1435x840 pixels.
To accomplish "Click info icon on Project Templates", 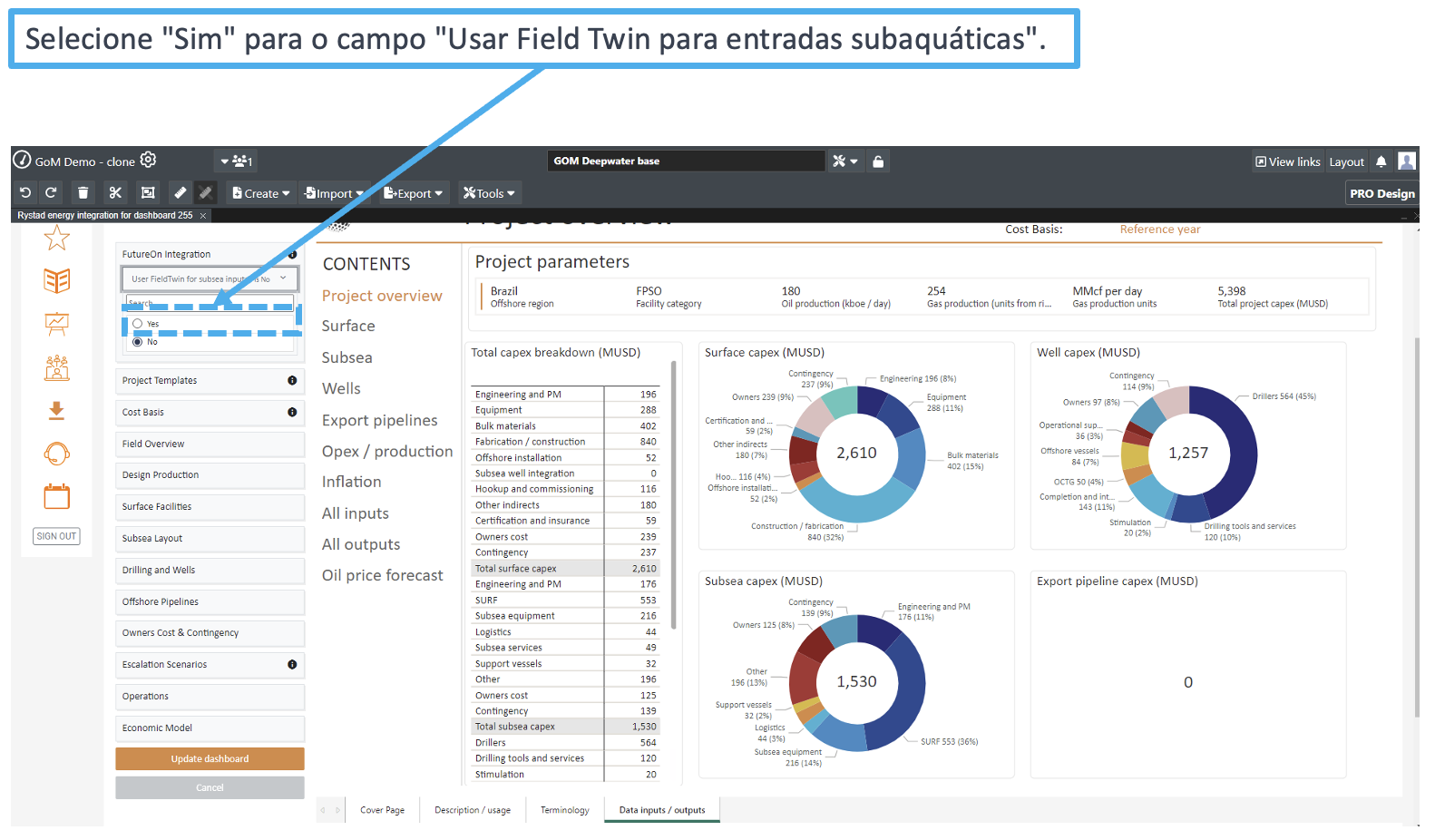I will (x=292, y=381).
